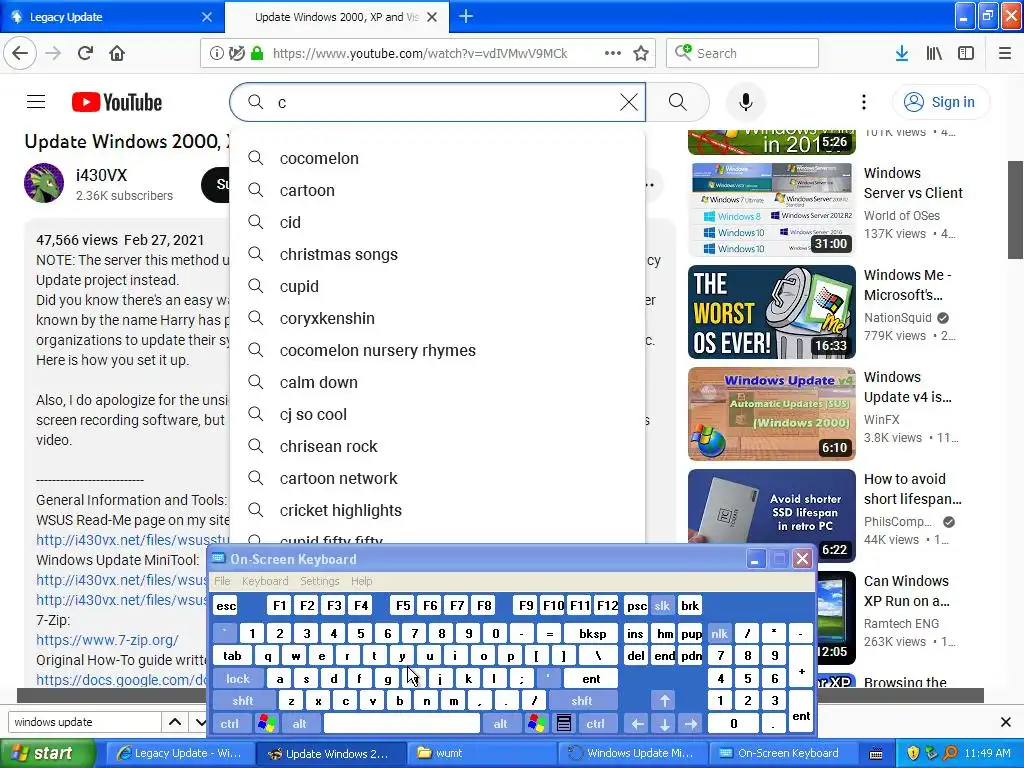The image size is (1024, 768).
Task: Clear the YouTube search box text
Action: click(x=629, y=102)
